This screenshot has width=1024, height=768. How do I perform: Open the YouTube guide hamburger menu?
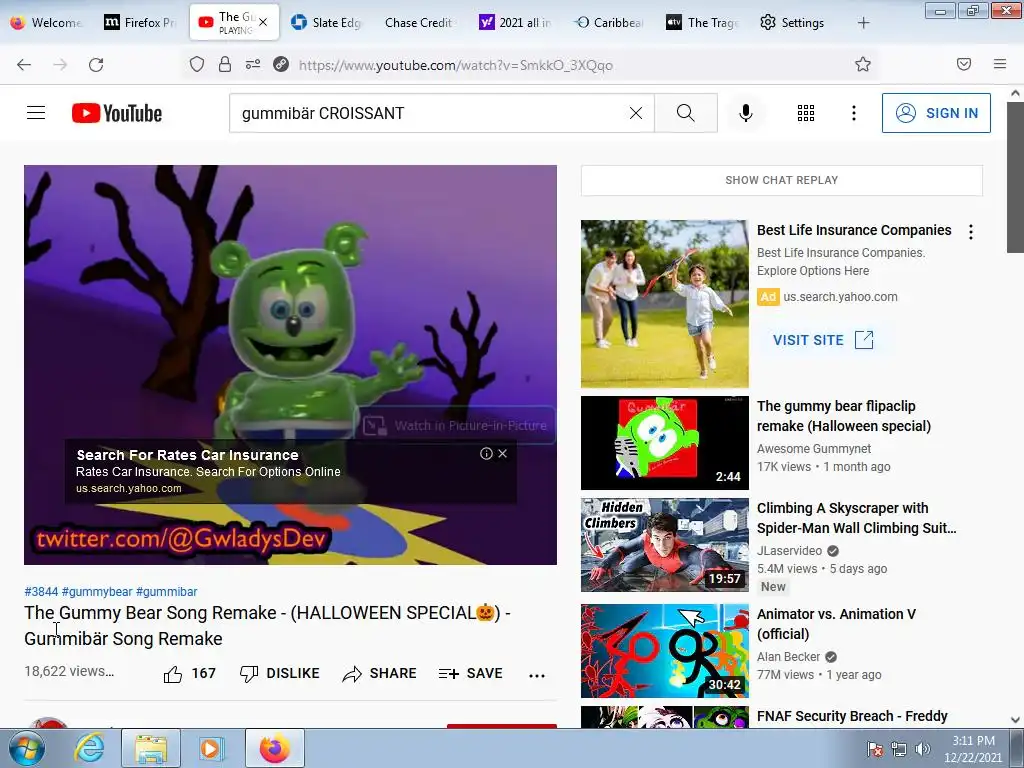click(x=36, y=113)
